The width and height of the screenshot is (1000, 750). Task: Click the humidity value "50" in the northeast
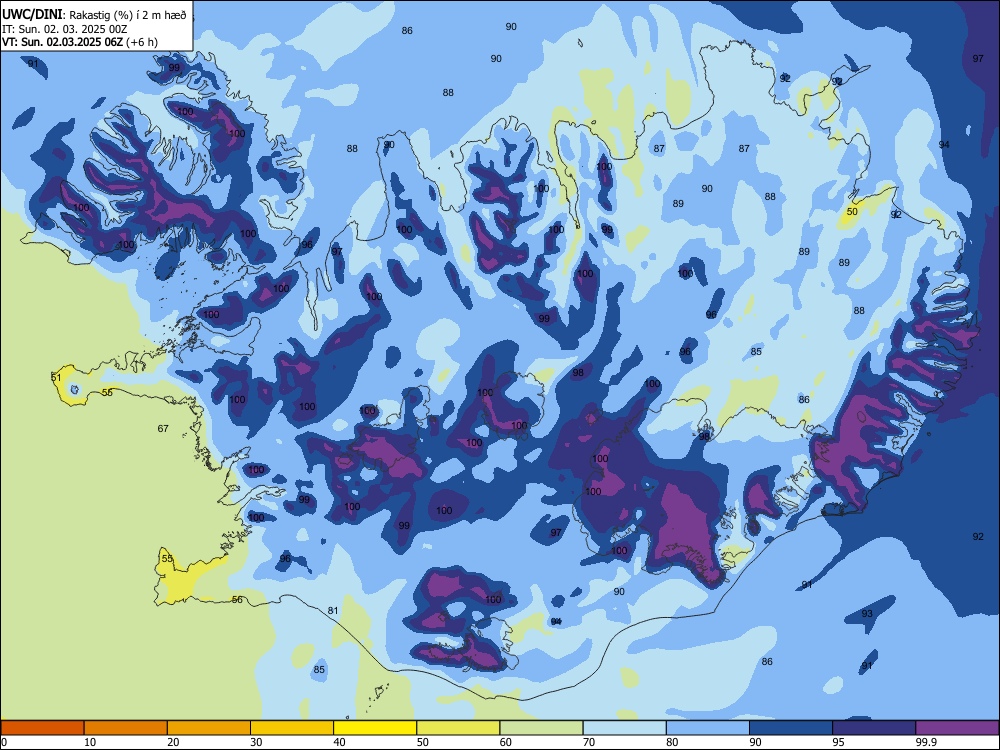tap(852, 212)
